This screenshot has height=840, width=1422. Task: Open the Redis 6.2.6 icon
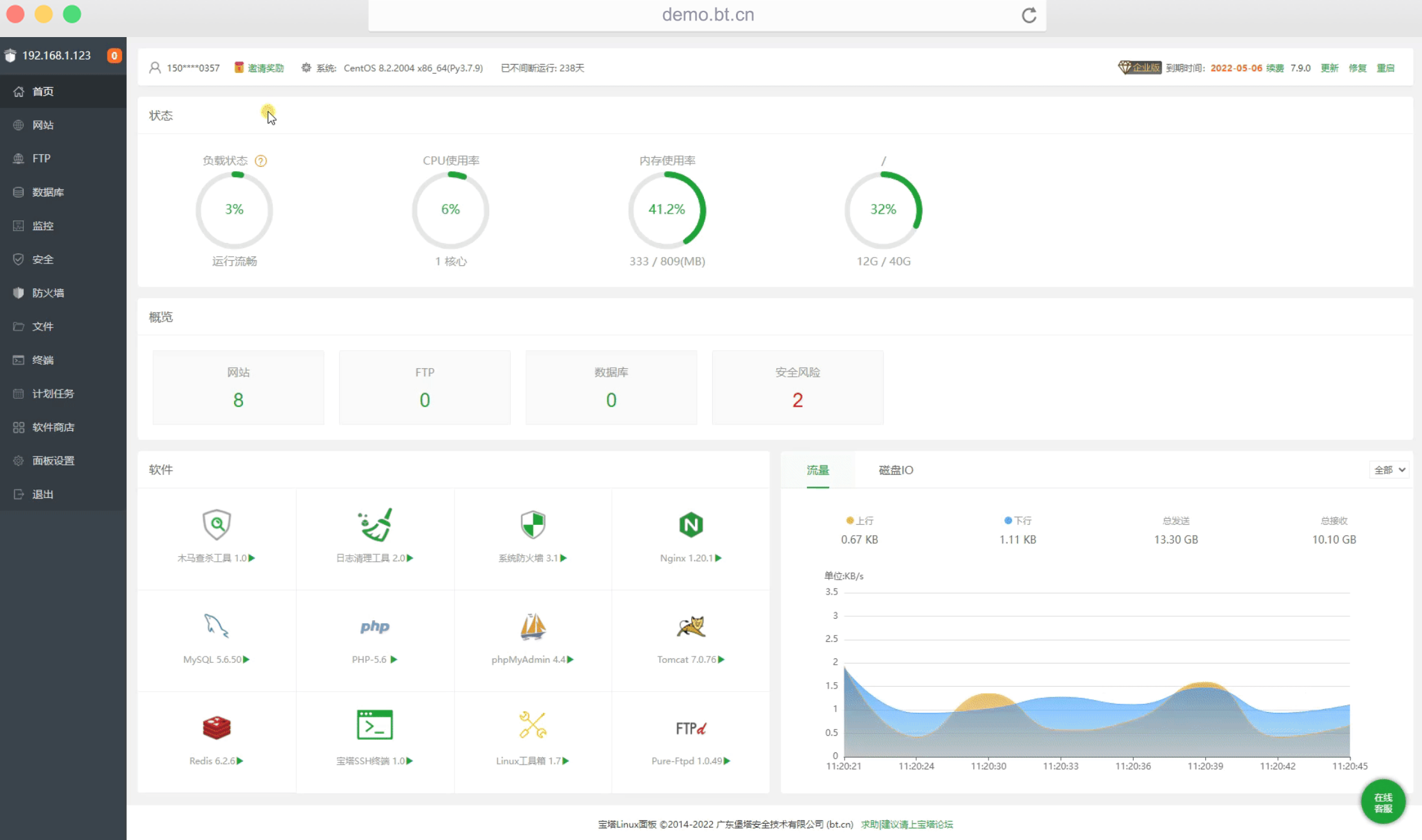pyautogui.click(x=216, y=727)
